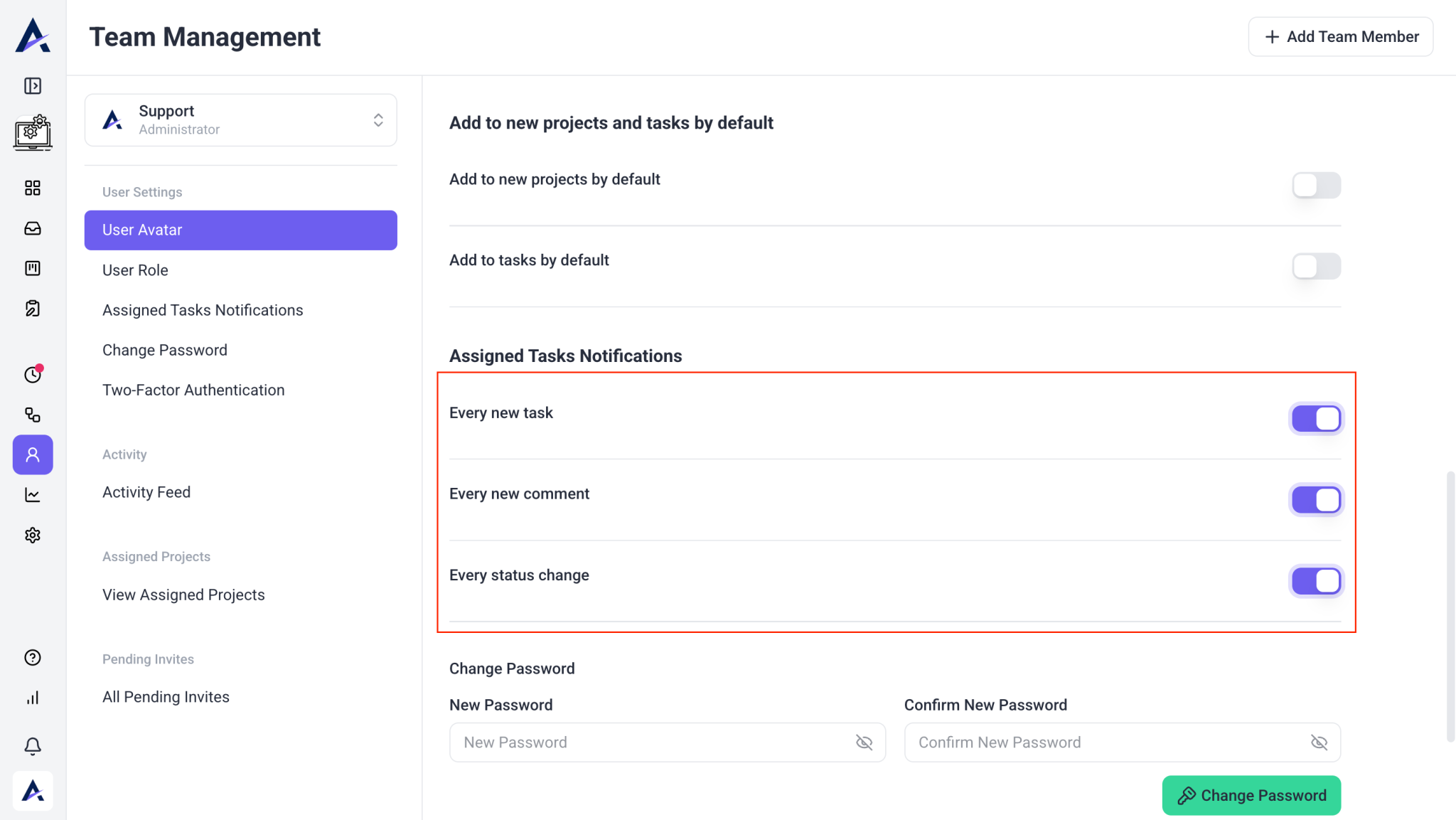This screenshot has width=1456, height=820.
Task: Turn off Every status change toggle
Action: pyautogui.click(x=1316, y=581)
